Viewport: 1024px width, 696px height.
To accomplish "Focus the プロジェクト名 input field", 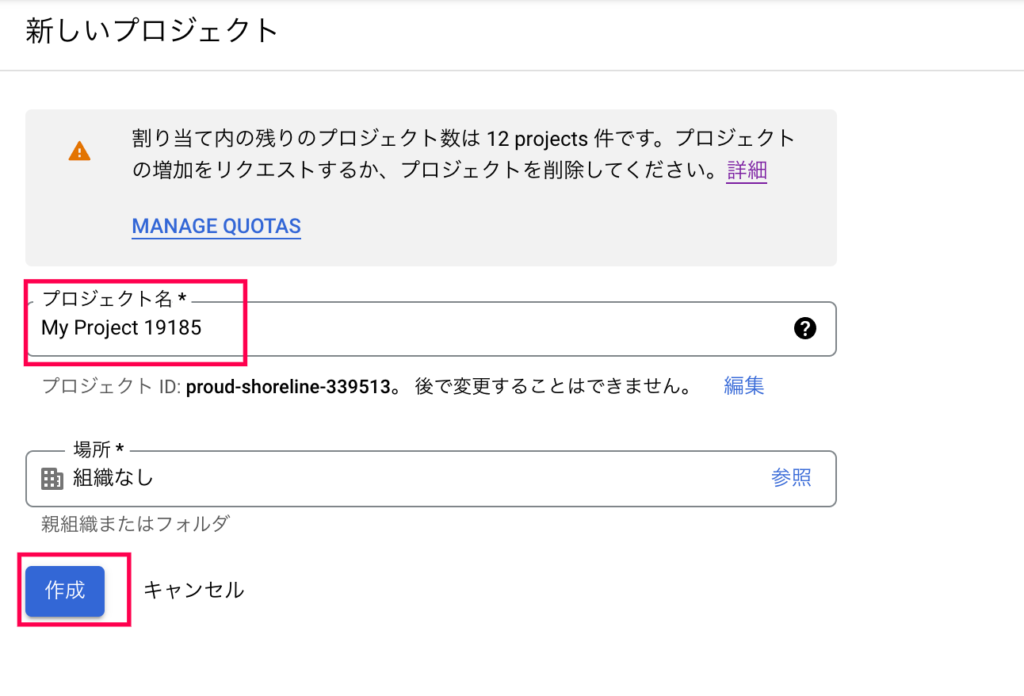I will (431, 328).
